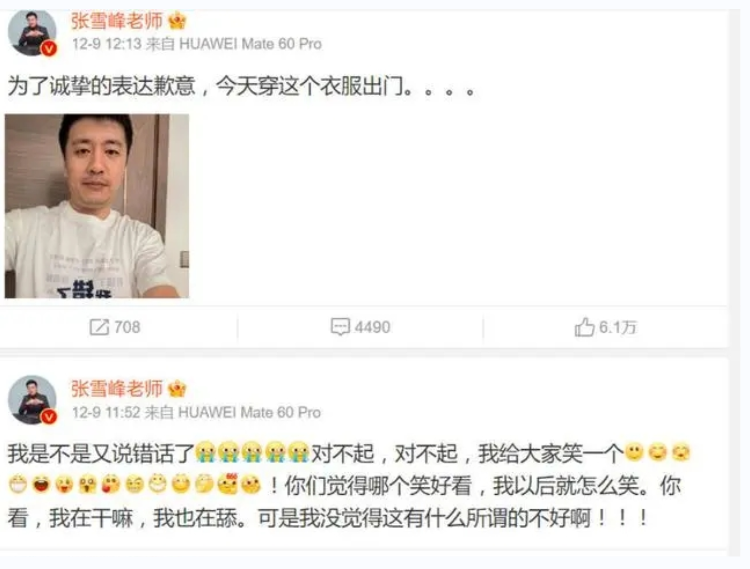The image size is (750, 569).
Task: Click the 12-9 11:52 timestamp
Action: coord(106,412)
